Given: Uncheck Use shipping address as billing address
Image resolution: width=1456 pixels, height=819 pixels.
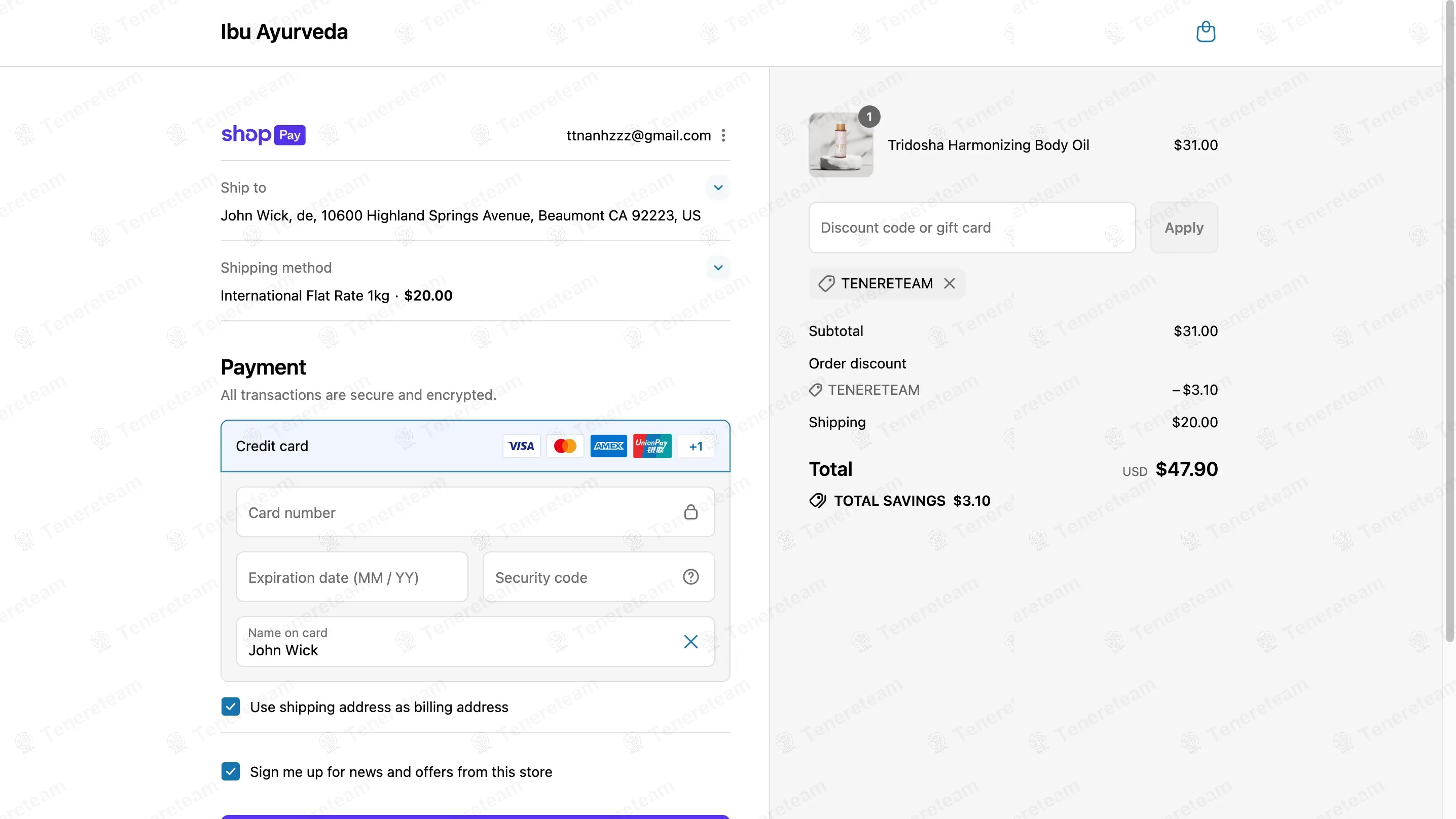Looking at the screenshot, I should pyautogui.click(x=231, y=706).
